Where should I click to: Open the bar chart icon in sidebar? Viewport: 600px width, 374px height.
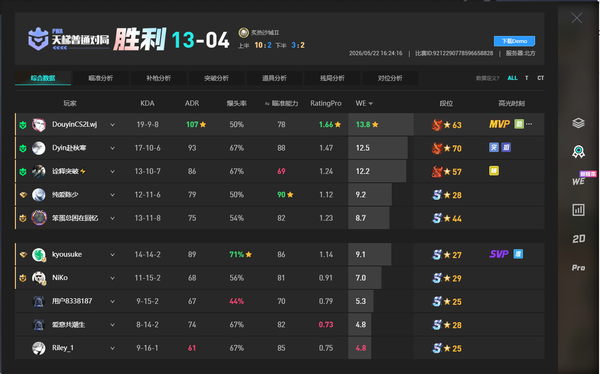coord(578,210)
